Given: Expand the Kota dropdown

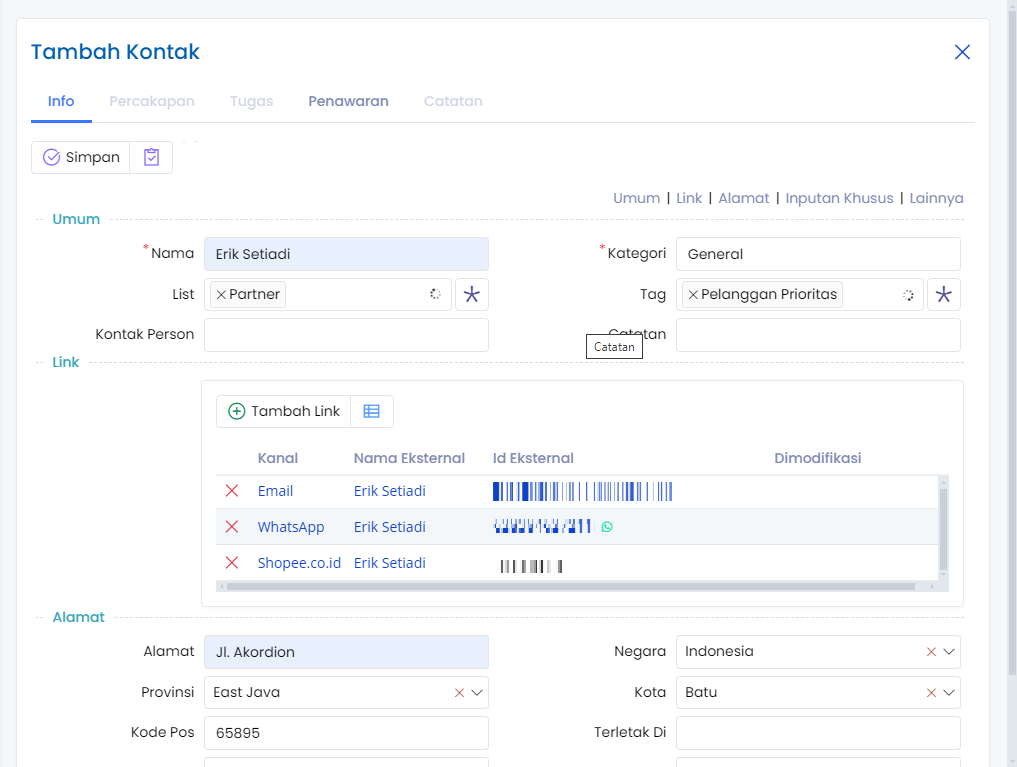Looking at the screenshot, I should (949, 692).
